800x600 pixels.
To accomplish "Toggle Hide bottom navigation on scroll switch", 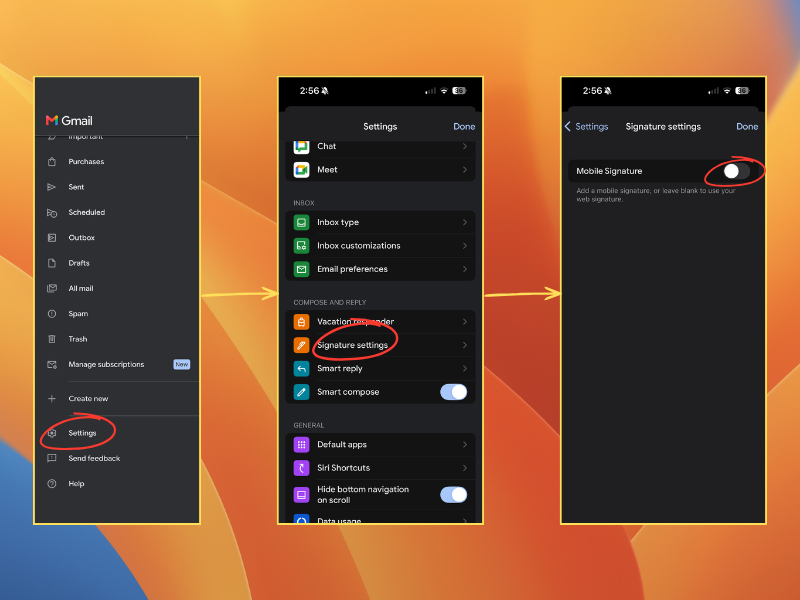I will (454, 495).
